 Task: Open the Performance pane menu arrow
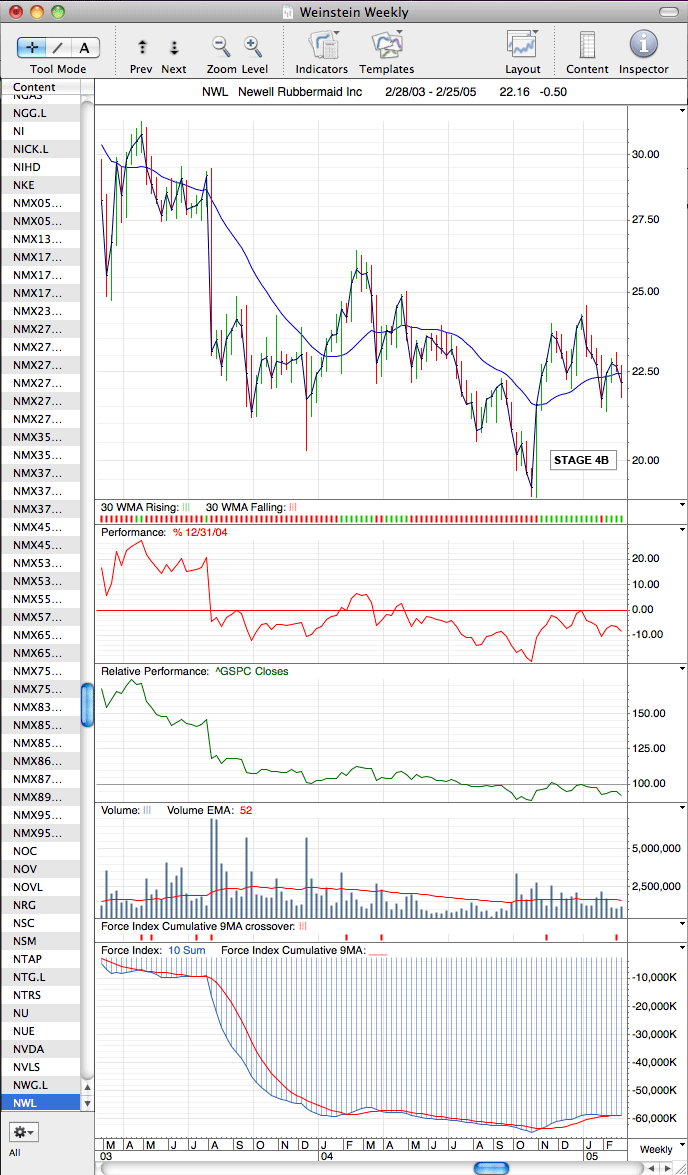click(681, 529)
